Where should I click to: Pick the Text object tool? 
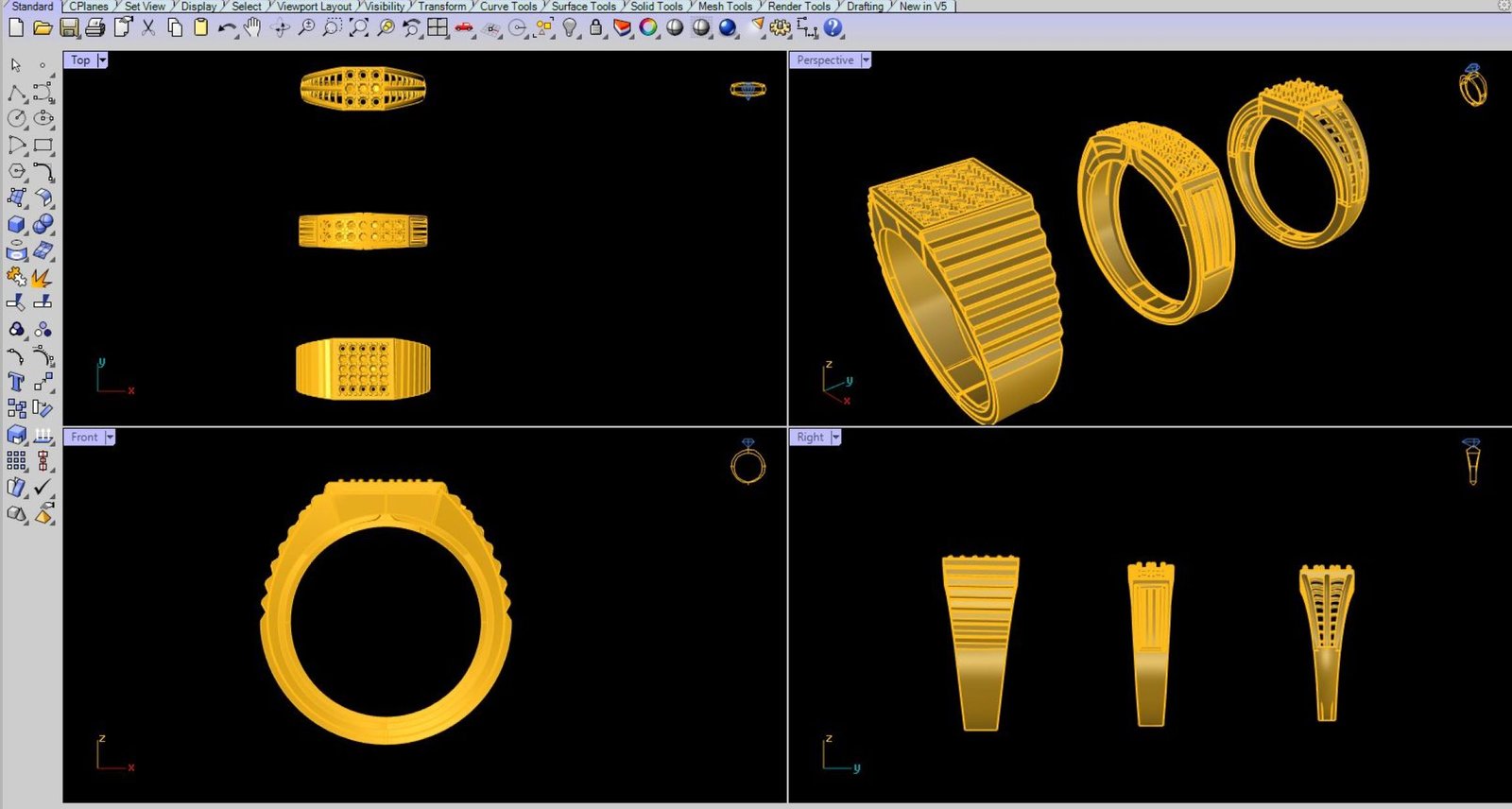coord(16,382)
